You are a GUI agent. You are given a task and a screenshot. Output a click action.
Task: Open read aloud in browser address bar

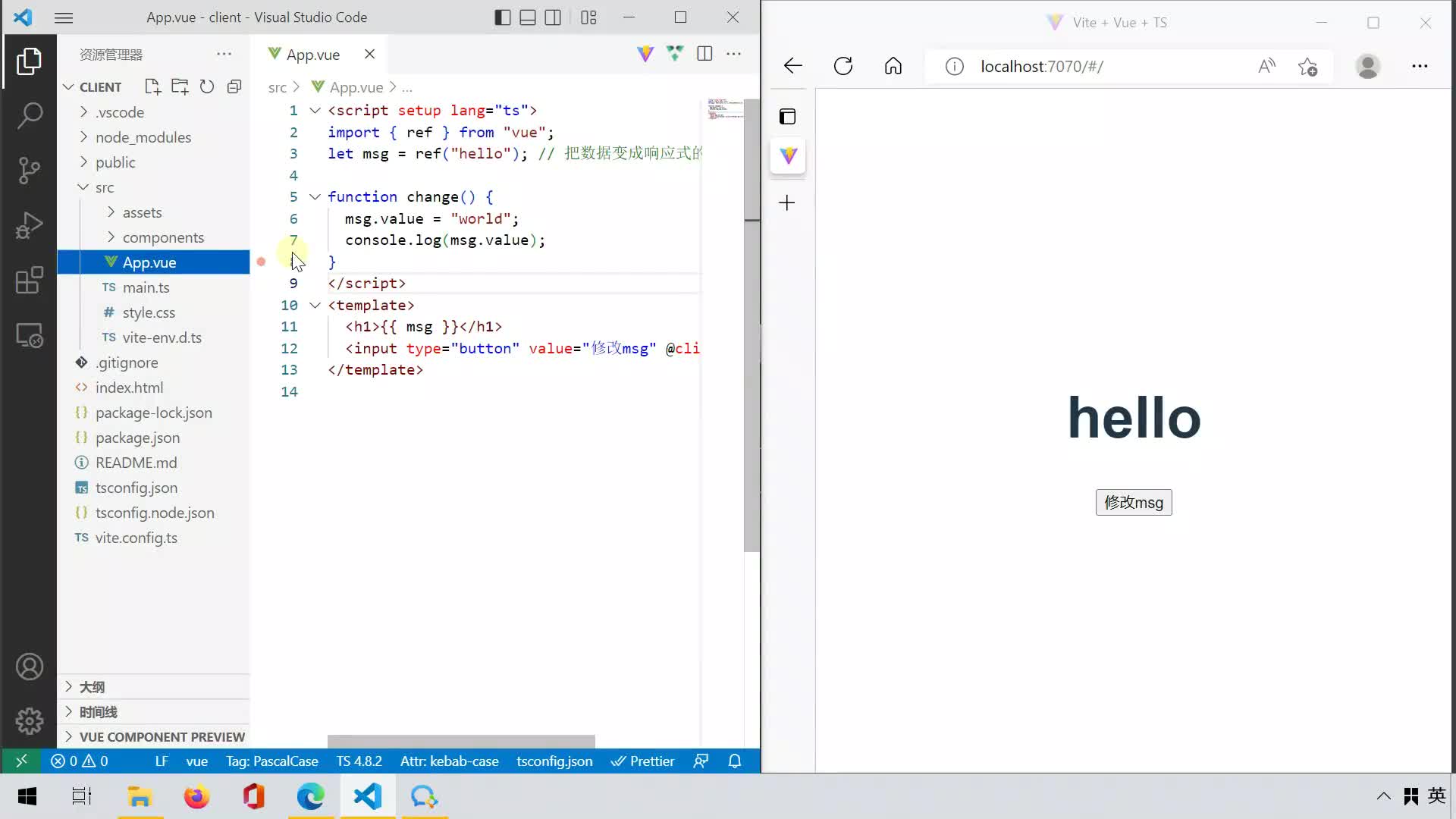(1266, 67)
